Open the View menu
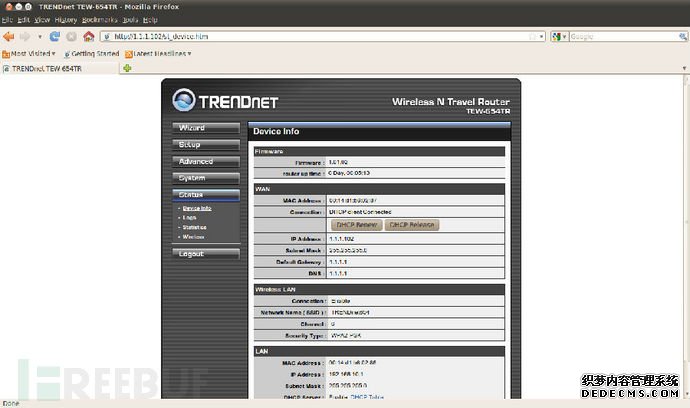Image resolution: width=690 pixels, height=408 pixels. point(42,20)
